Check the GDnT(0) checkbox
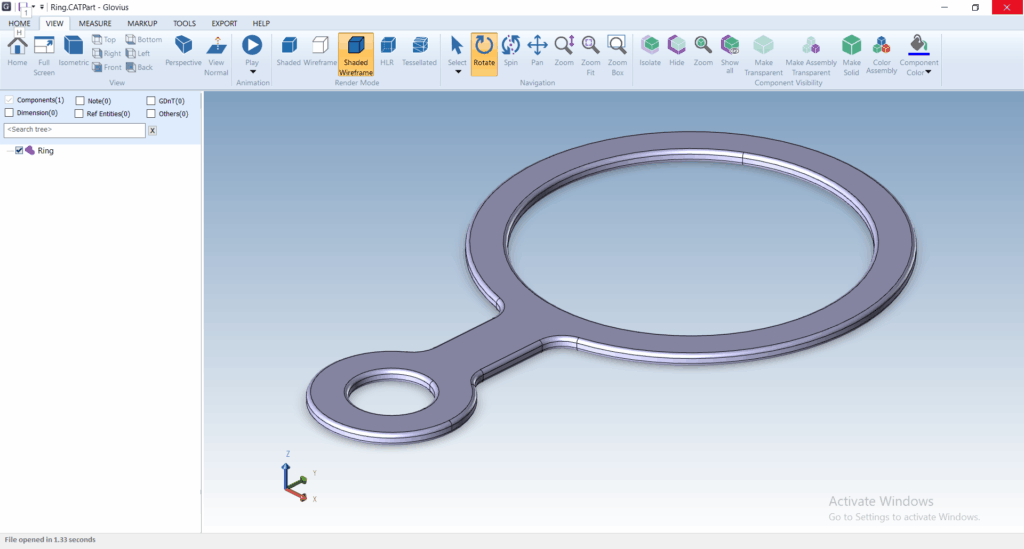 point(151,101)
